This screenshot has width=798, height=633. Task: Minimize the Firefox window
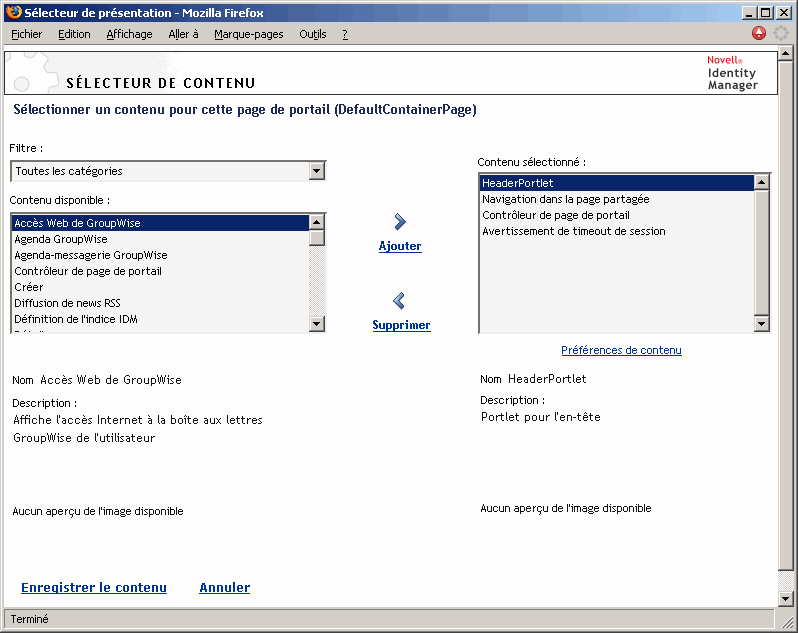click(748, 13)
